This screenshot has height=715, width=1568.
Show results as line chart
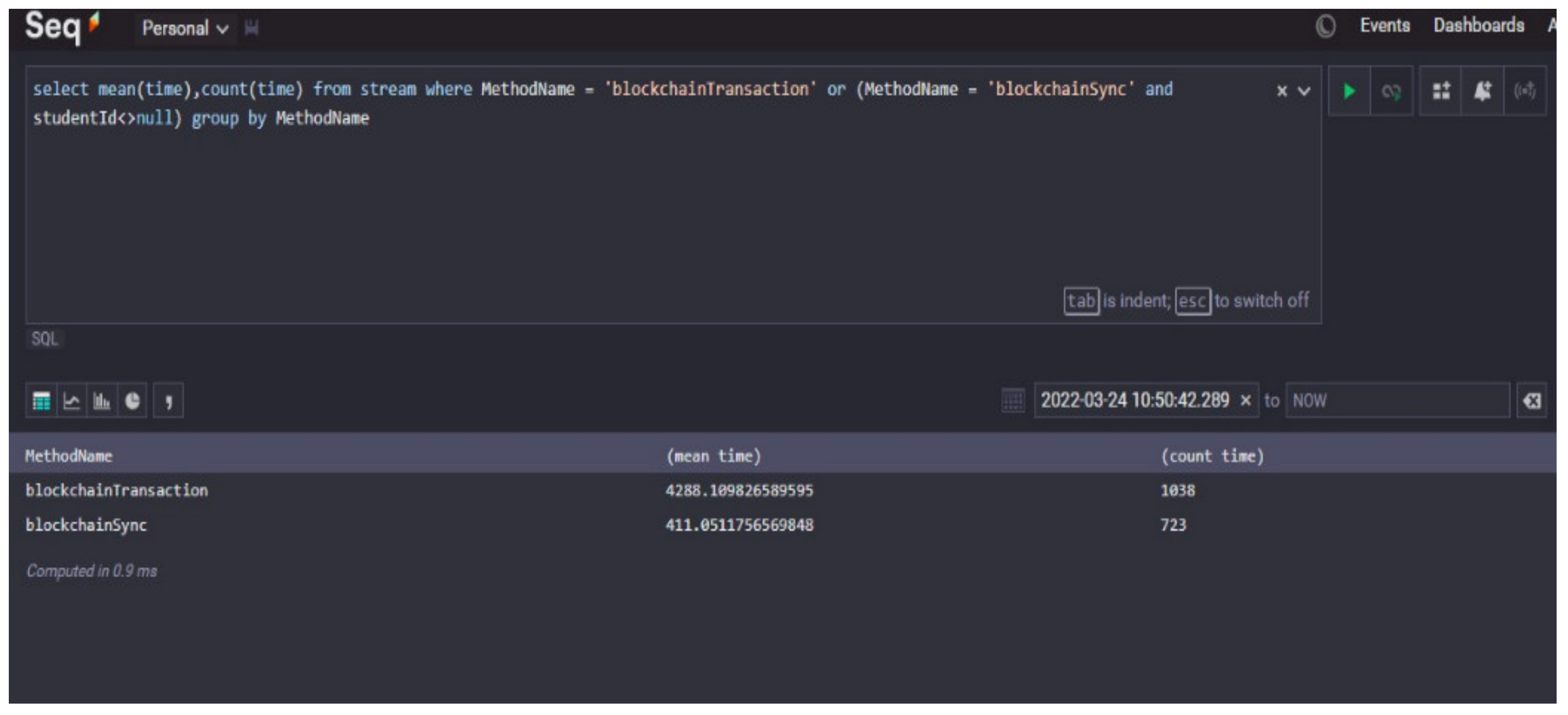[x=72, y=401]
